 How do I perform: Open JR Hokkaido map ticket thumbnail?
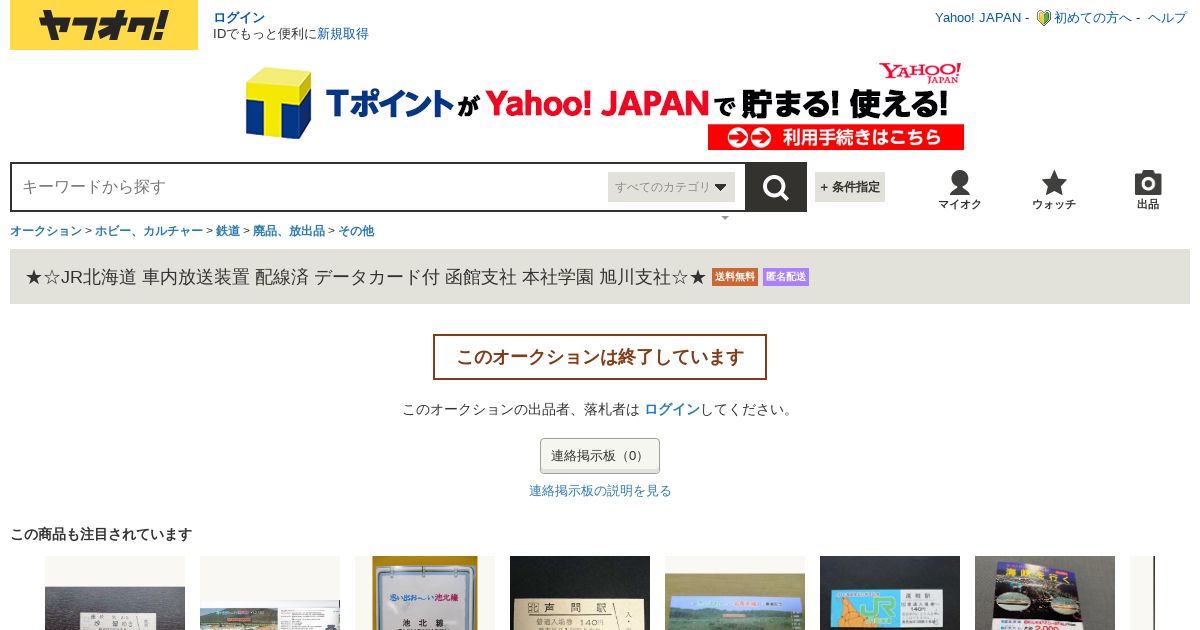890,593
